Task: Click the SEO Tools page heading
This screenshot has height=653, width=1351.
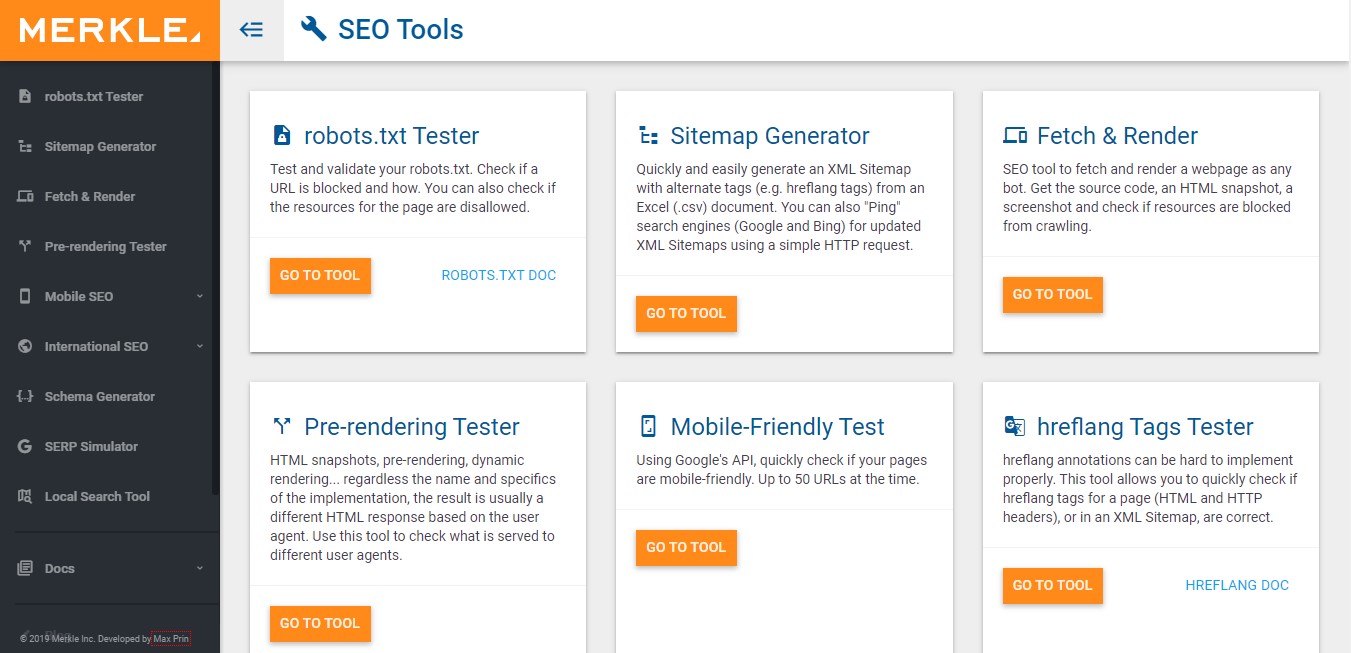Action: pos(401,29)
